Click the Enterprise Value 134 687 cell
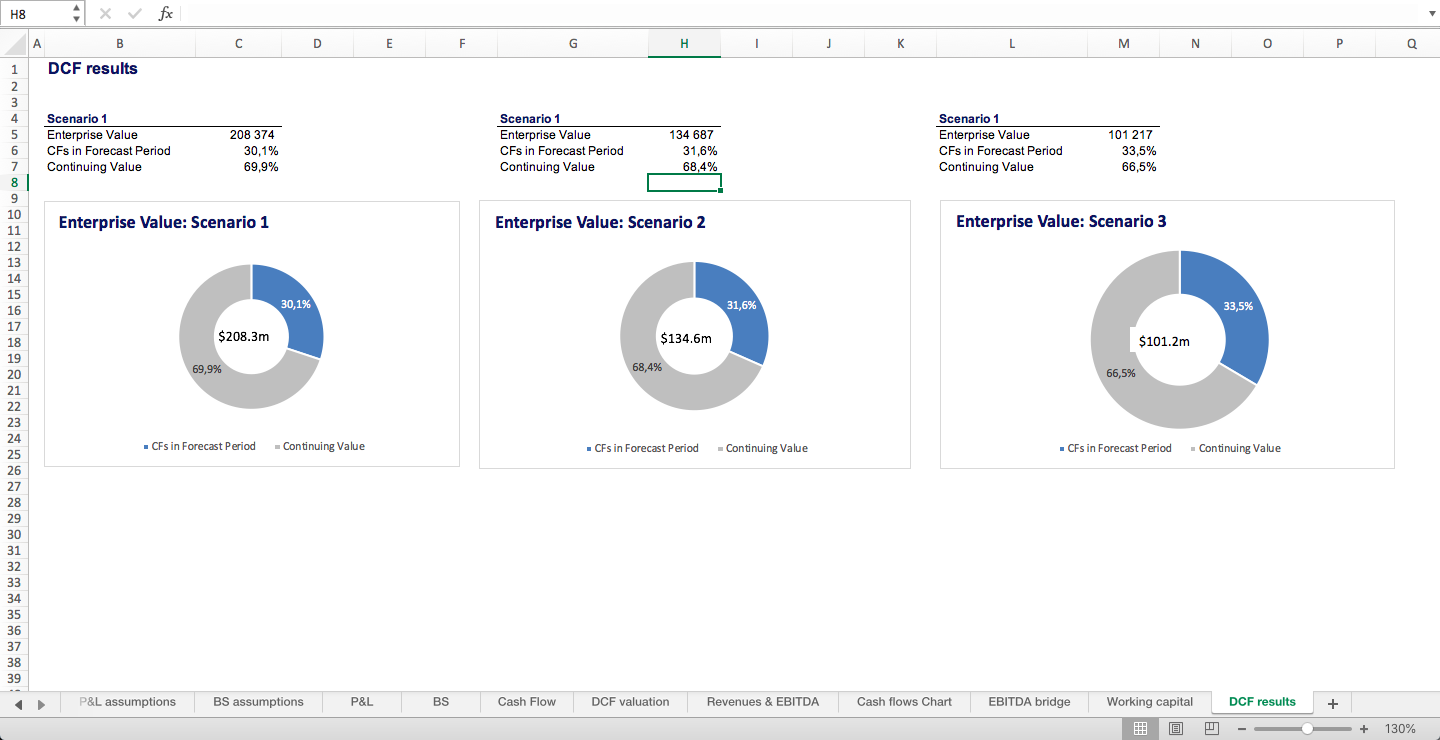The height and width of the screenshot is (740, 1440). tap(684, 135)
